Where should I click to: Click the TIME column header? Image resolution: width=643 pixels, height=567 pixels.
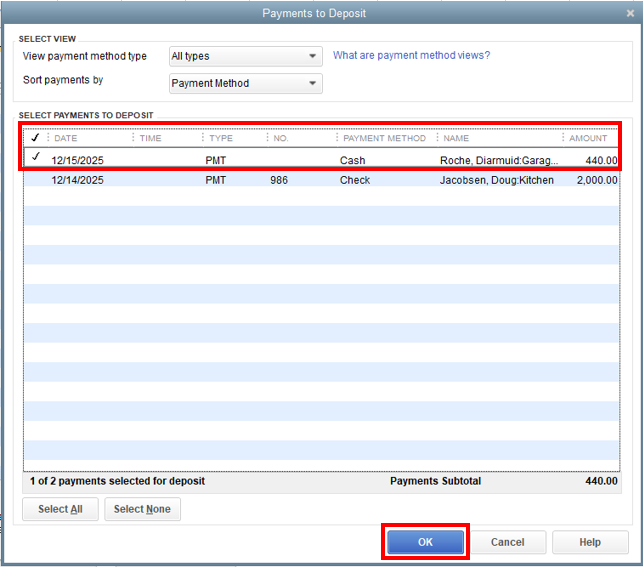point(150,138)
